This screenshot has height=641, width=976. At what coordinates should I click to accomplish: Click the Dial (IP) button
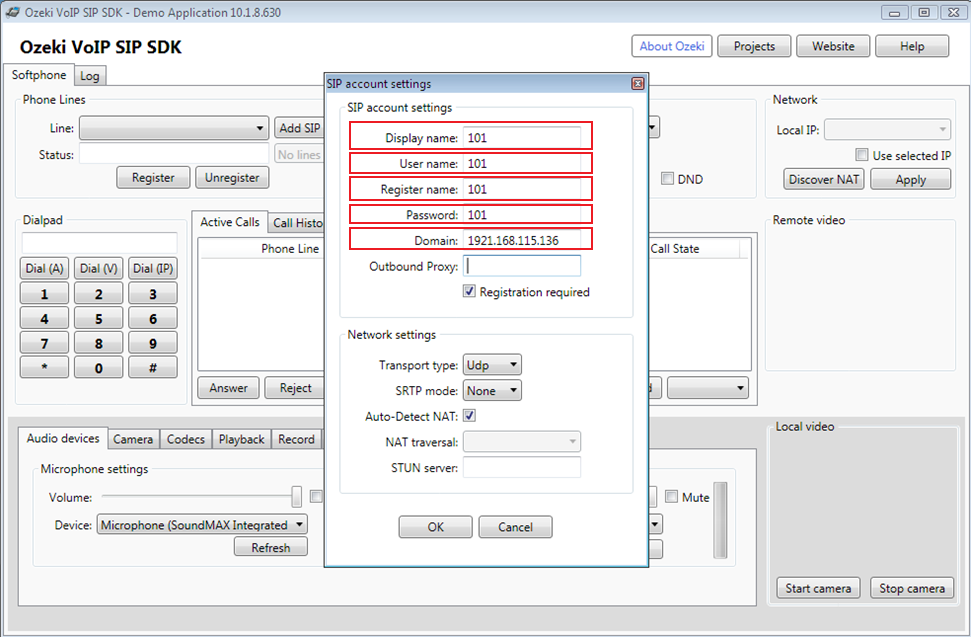[x=154, y=269]
